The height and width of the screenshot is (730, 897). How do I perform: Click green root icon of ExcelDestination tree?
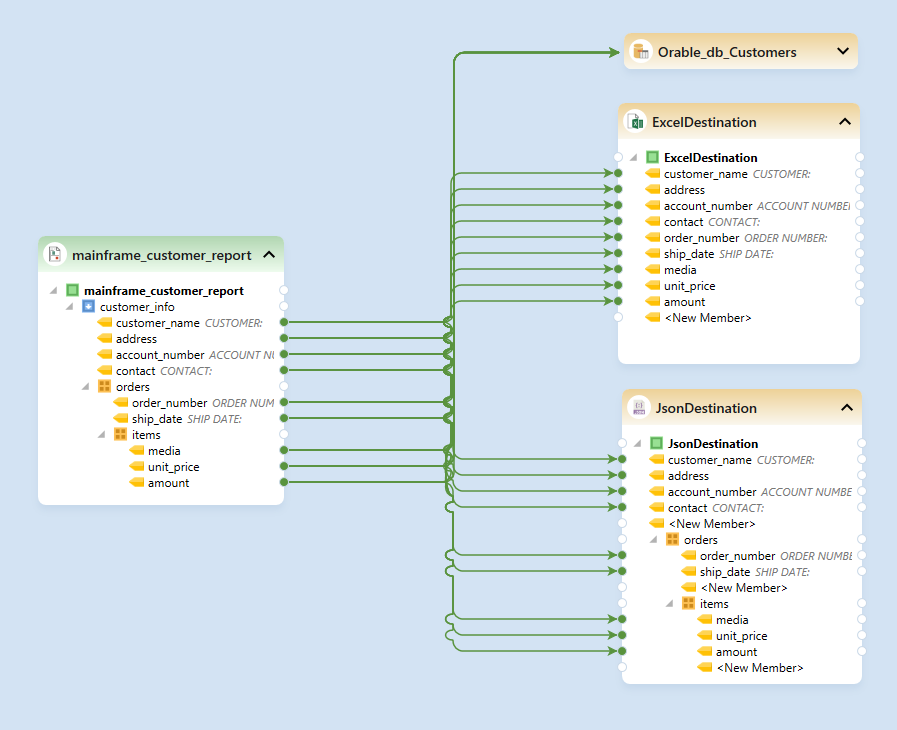pyautogui.click(x=652, y=157)
